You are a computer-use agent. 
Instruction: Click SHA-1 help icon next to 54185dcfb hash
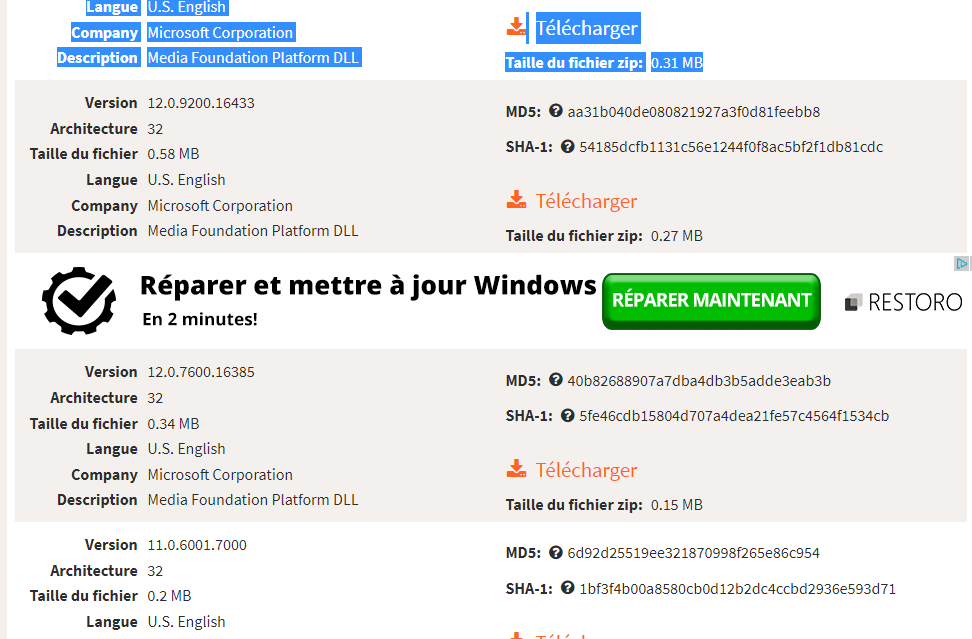[x=567, y=146]
